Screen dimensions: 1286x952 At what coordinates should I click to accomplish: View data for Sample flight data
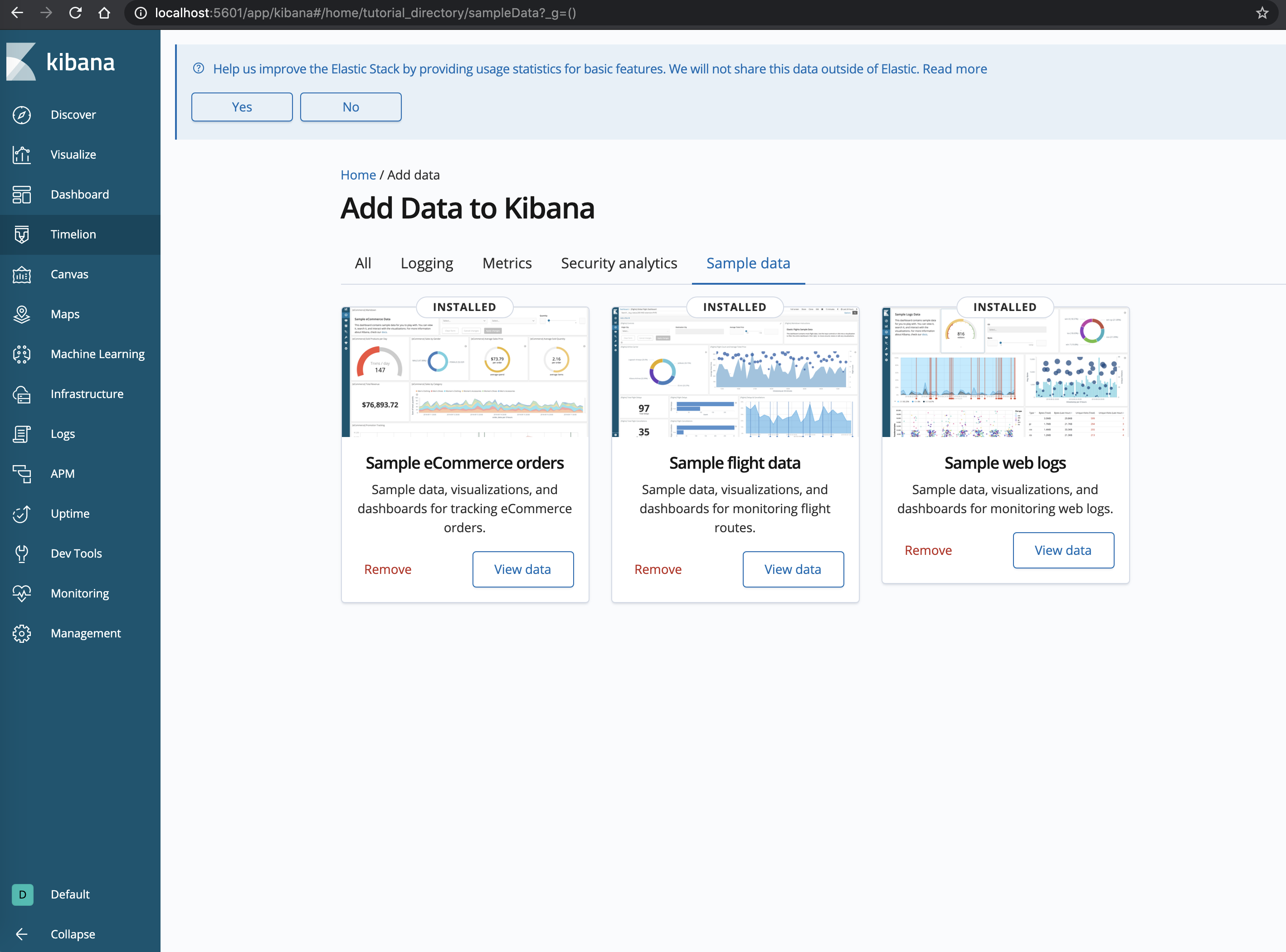[x=793, y=569]
